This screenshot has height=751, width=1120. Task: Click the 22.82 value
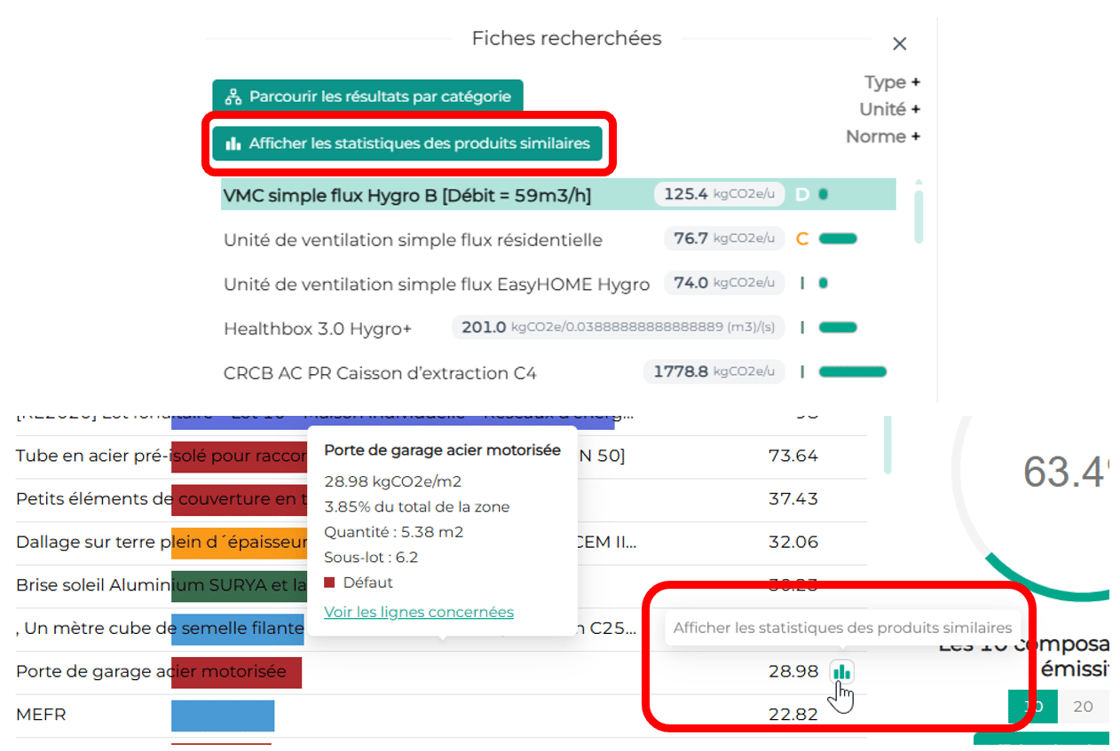tap(793, 715)
